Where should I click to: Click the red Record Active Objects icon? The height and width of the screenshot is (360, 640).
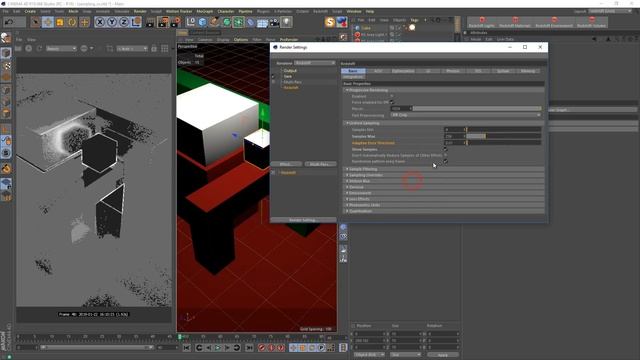click(x=262, y=348)
